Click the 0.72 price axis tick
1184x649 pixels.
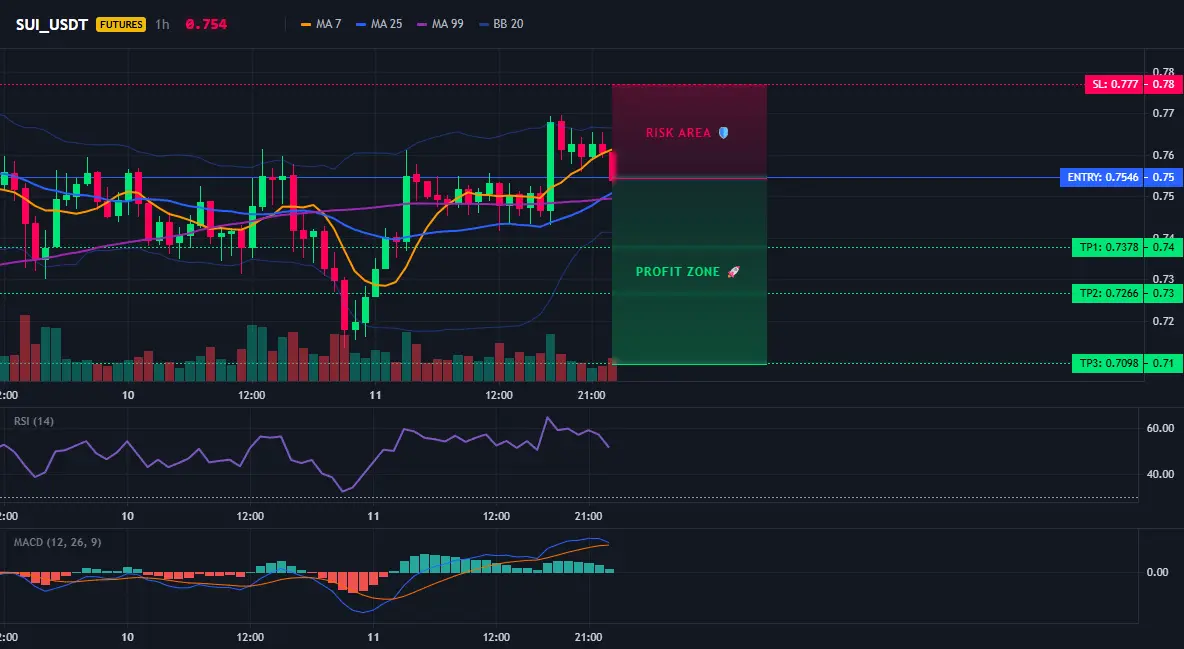coord(1164,321)
